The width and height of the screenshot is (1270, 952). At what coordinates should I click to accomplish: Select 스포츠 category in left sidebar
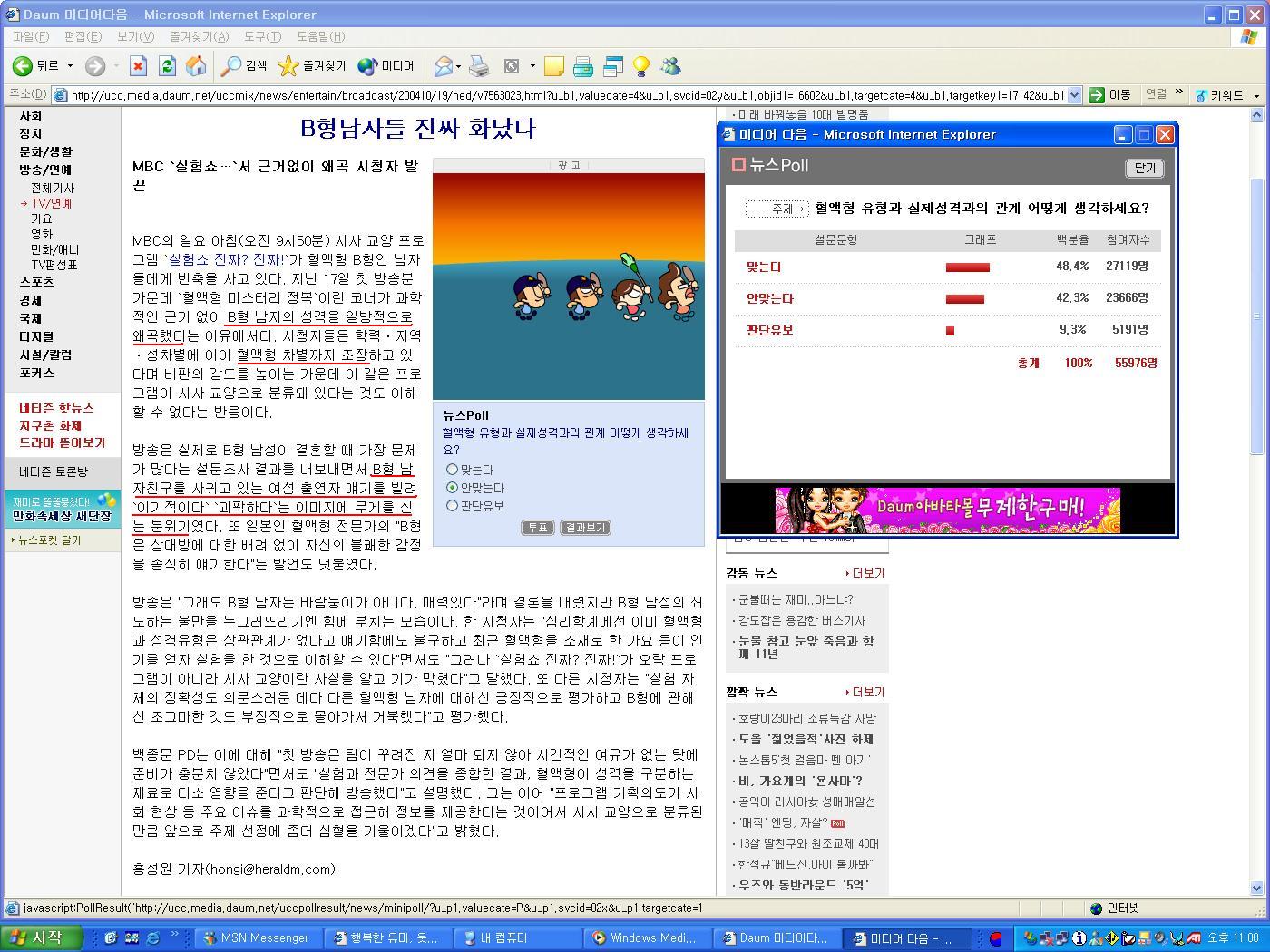coord(36,282)
